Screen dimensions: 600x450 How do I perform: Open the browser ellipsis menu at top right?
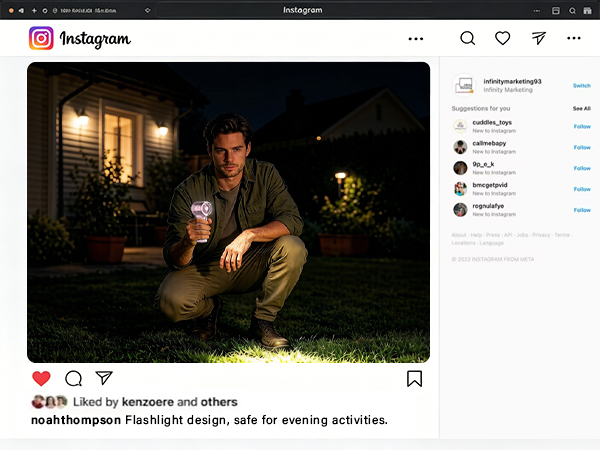coord(537,11)
